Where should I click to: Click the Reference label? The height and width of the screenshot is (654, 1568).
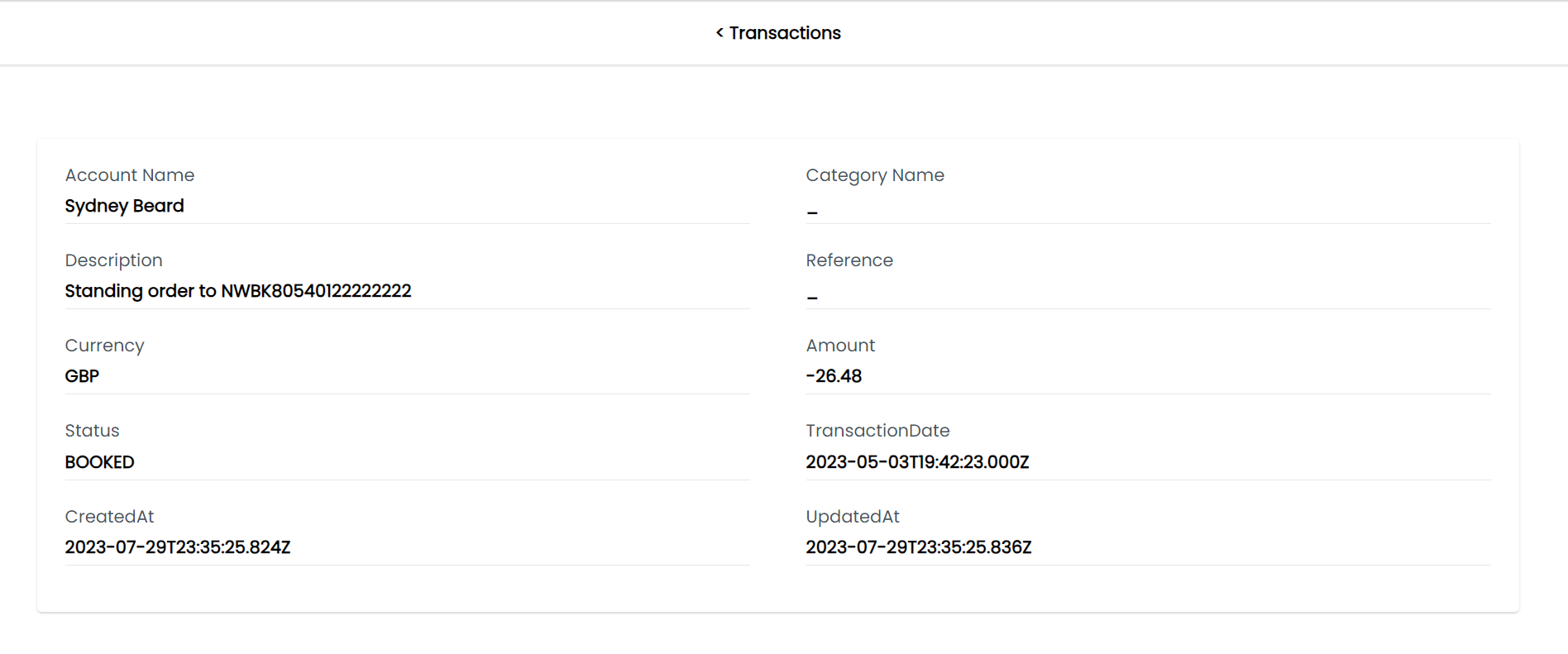849,260
